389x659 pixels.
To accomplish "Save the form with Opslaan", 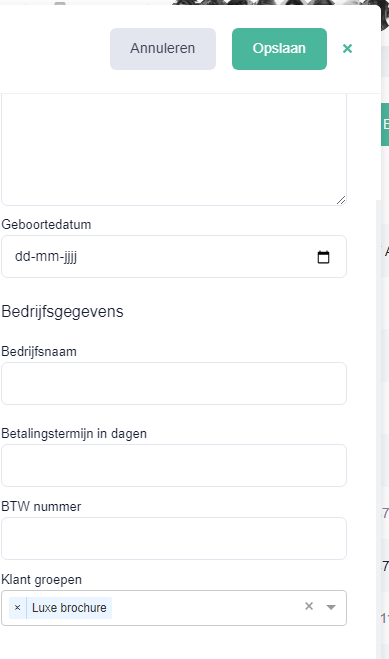I will 279,49.
